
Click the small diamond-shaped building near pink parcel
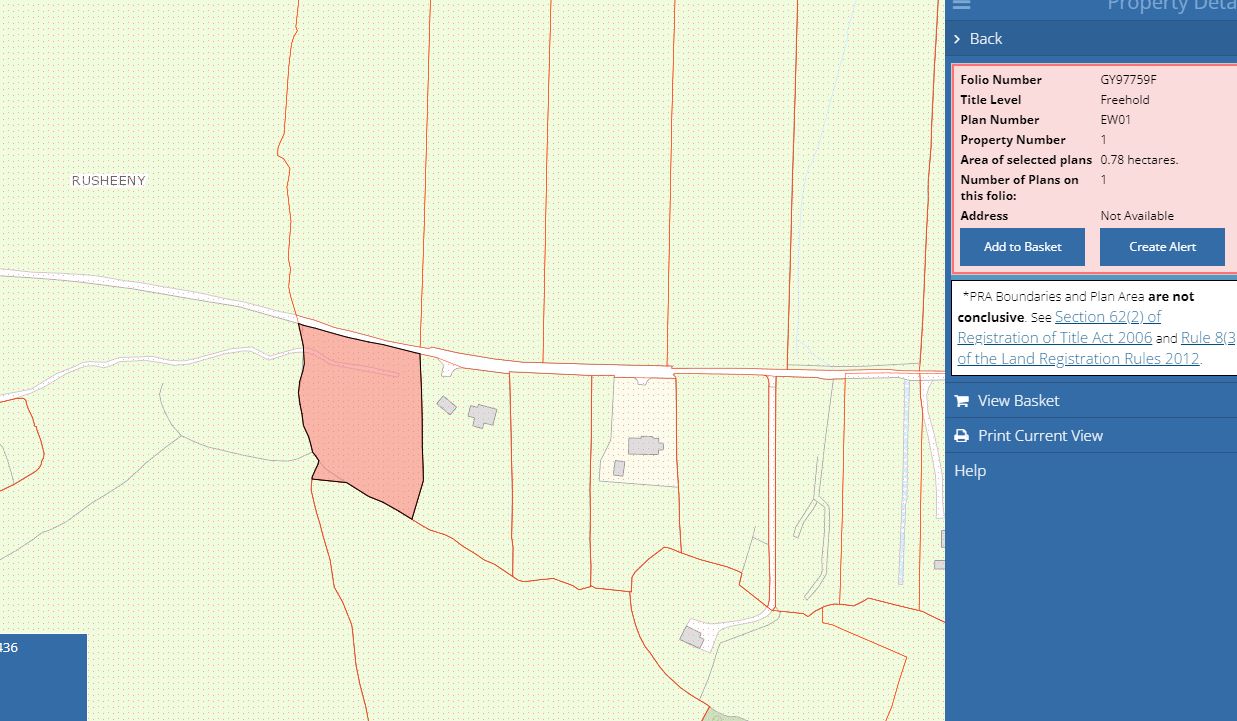446,405
